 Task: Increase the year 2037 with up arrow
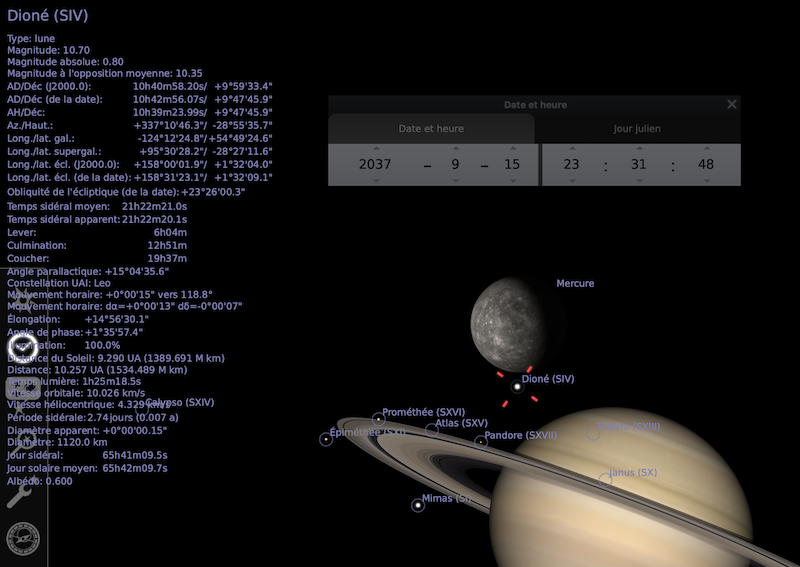(376, 149)
